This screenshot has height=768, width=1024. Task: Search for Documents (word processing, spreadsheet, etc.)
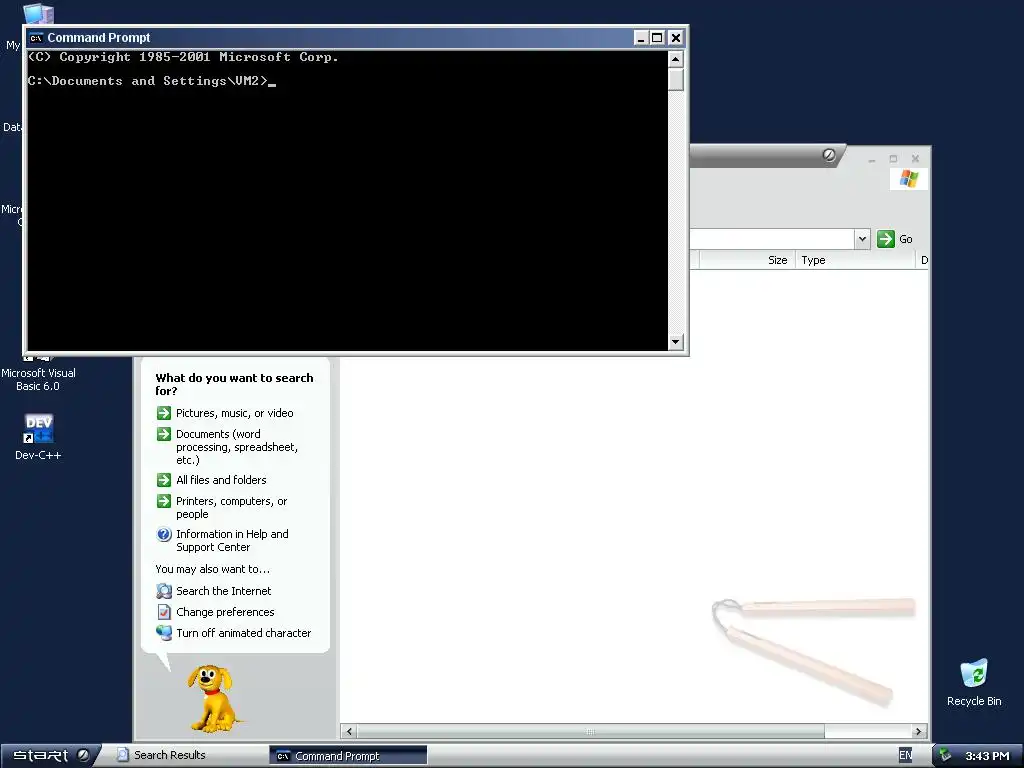237,447
